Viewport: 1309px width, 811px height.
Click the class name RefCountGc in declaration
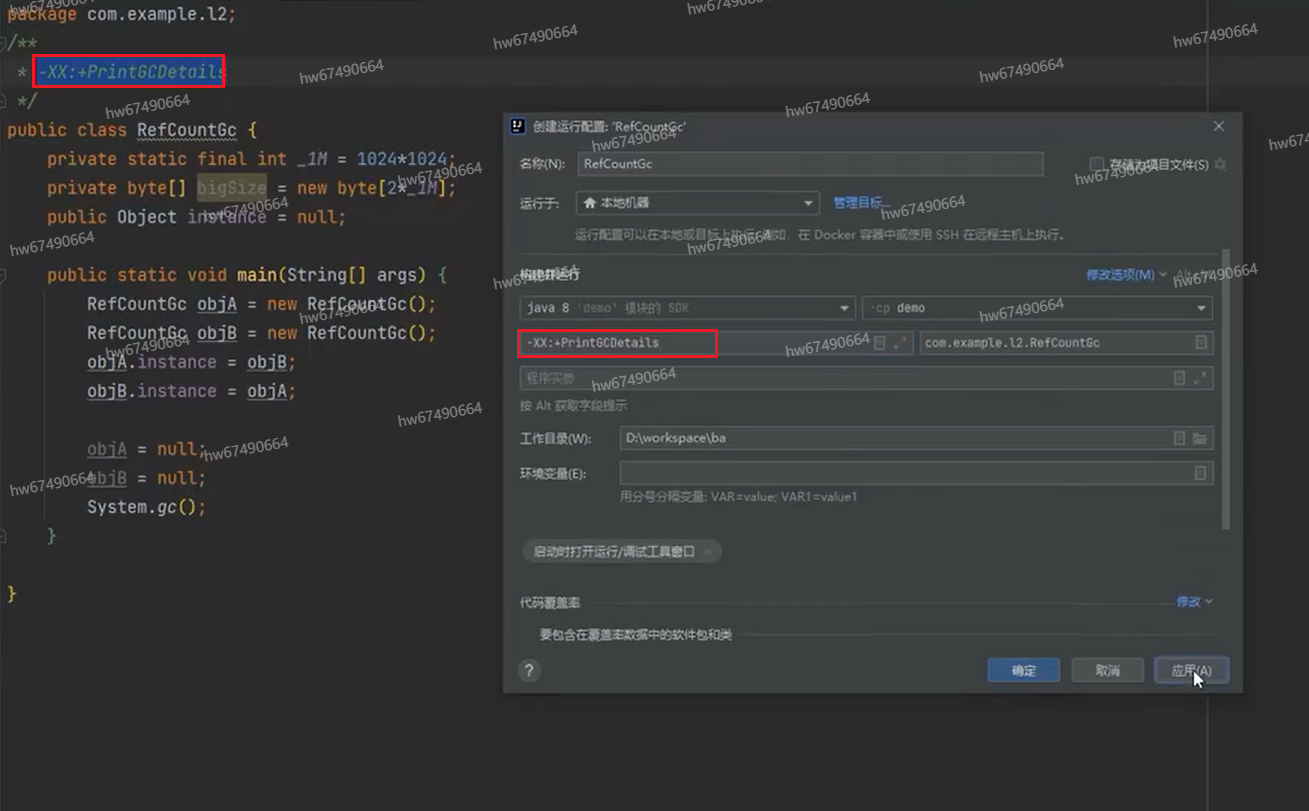click(x=187, y=130)
